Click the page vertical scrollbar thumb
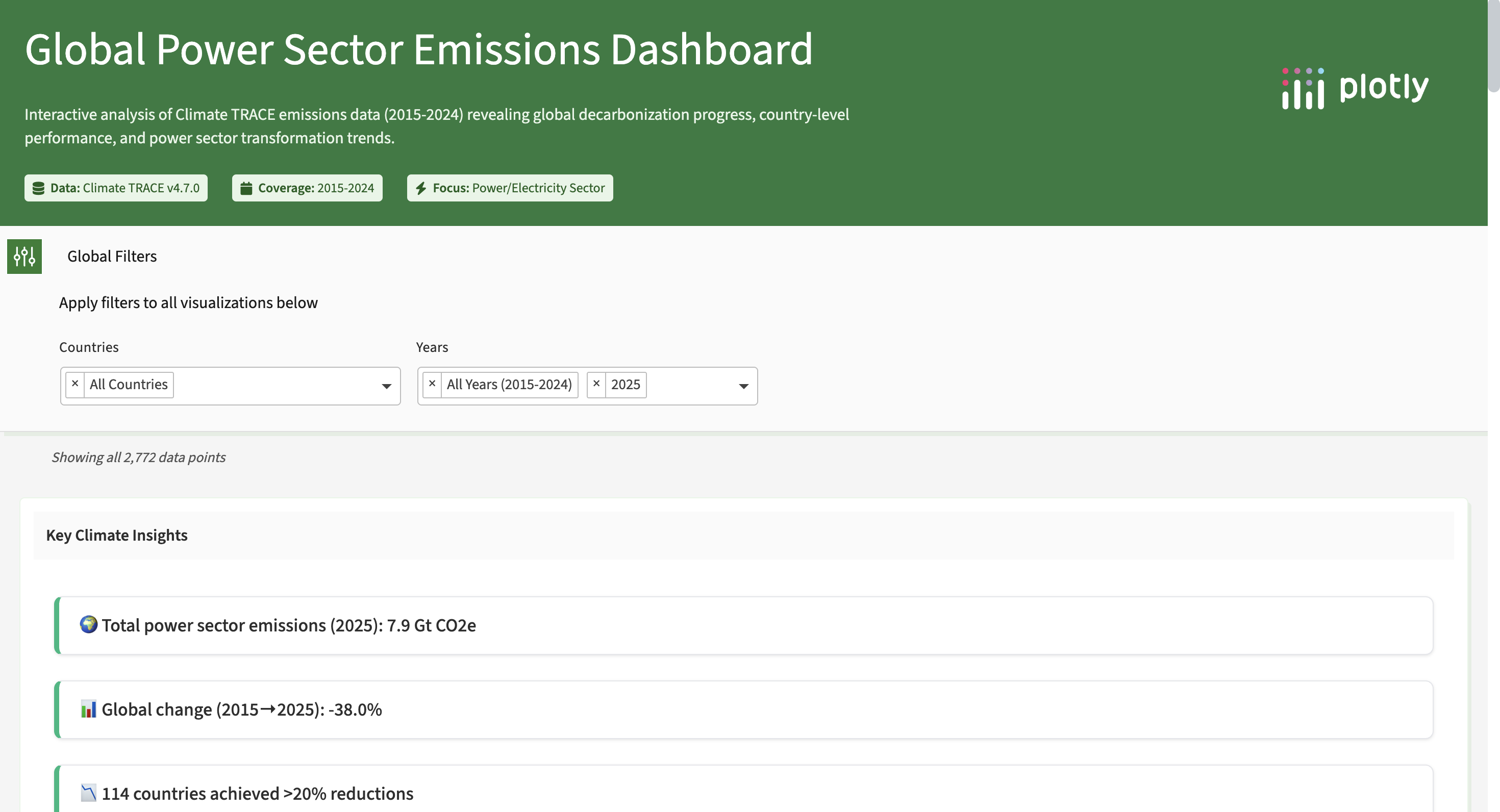The image size is (1500, 812). (1493, 46)
